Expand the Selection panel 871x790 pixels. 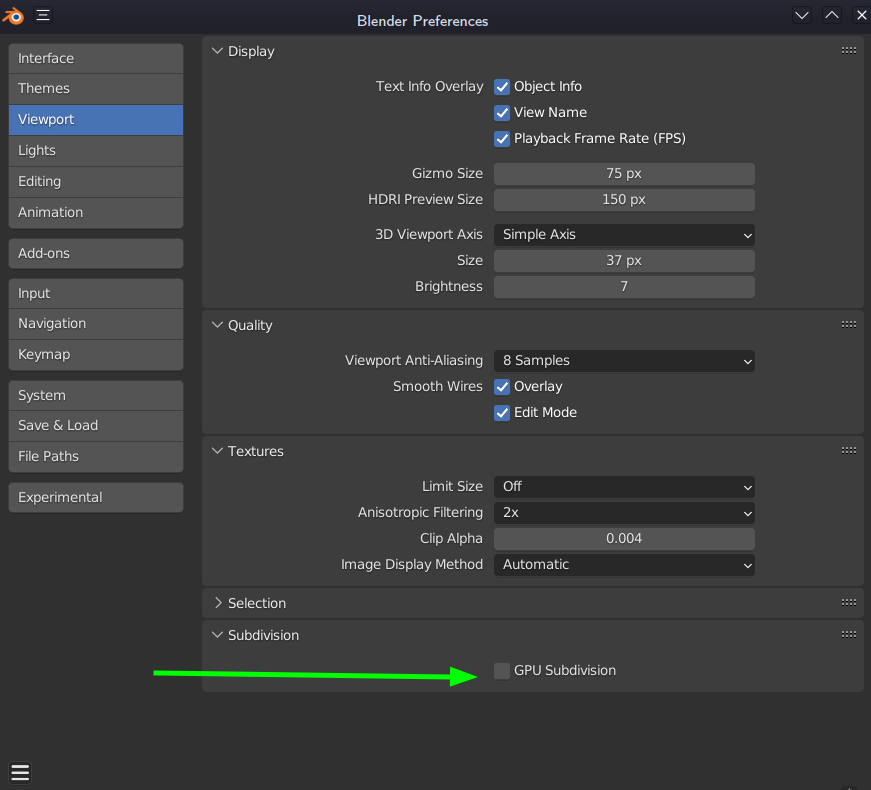217,603
